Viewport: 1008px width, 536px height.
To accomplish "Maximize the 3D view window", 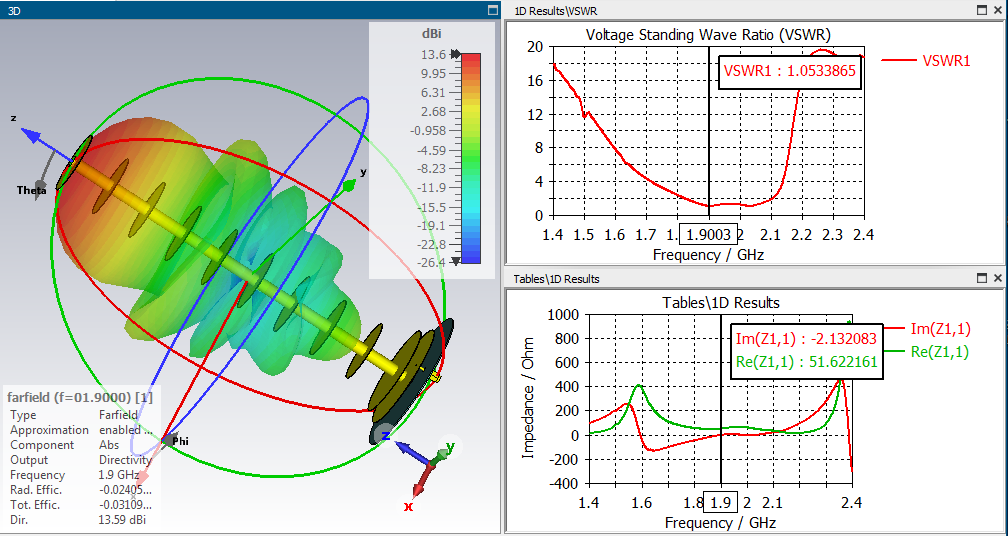I will click(493, 10).
